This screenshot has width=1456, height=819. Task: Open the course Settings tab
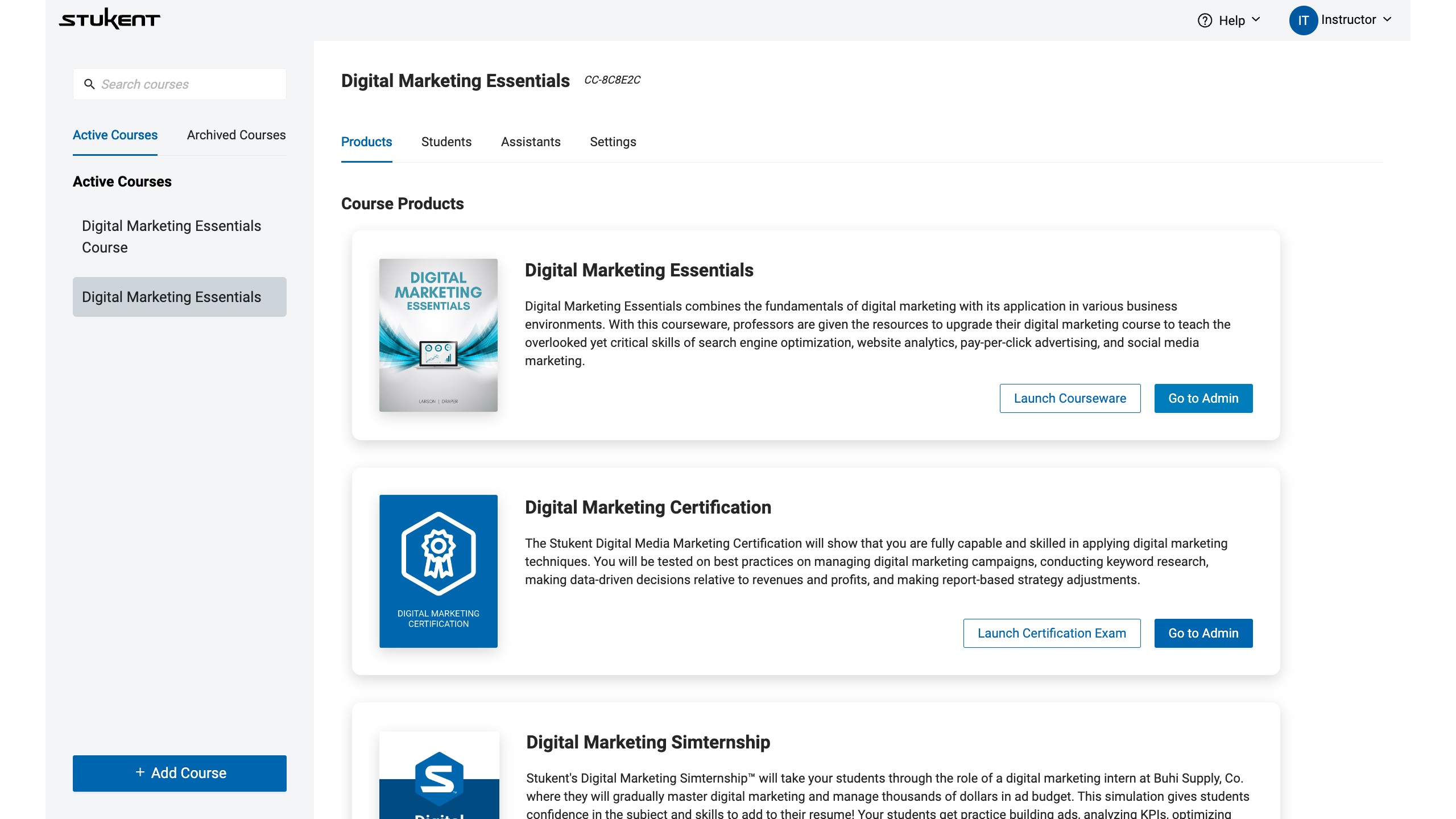pyautogui.click(x=613, y=142)
